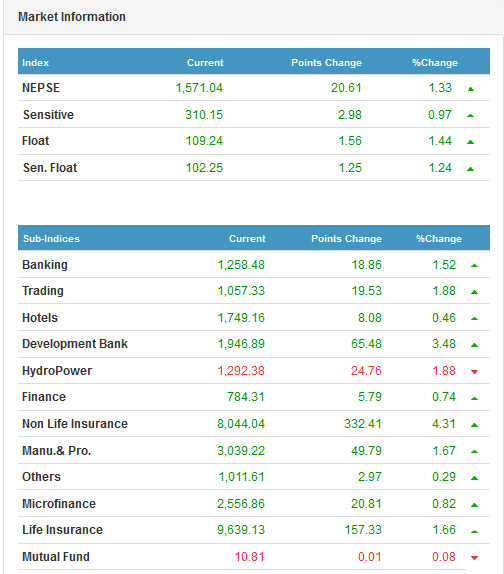Click Banking current value 1,258.48
Viewport: 504px width, 574px height.
pos(241,265)
